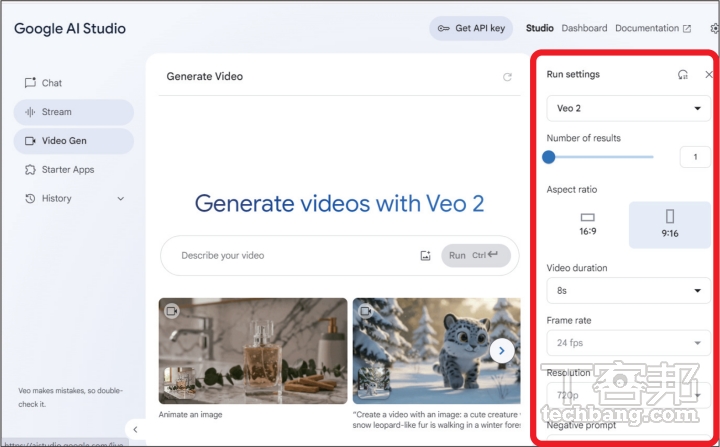This screenshot has height=447, width=720.
Task: Select the 9:16 aspect ratio
Action: [x=669, y=225]
